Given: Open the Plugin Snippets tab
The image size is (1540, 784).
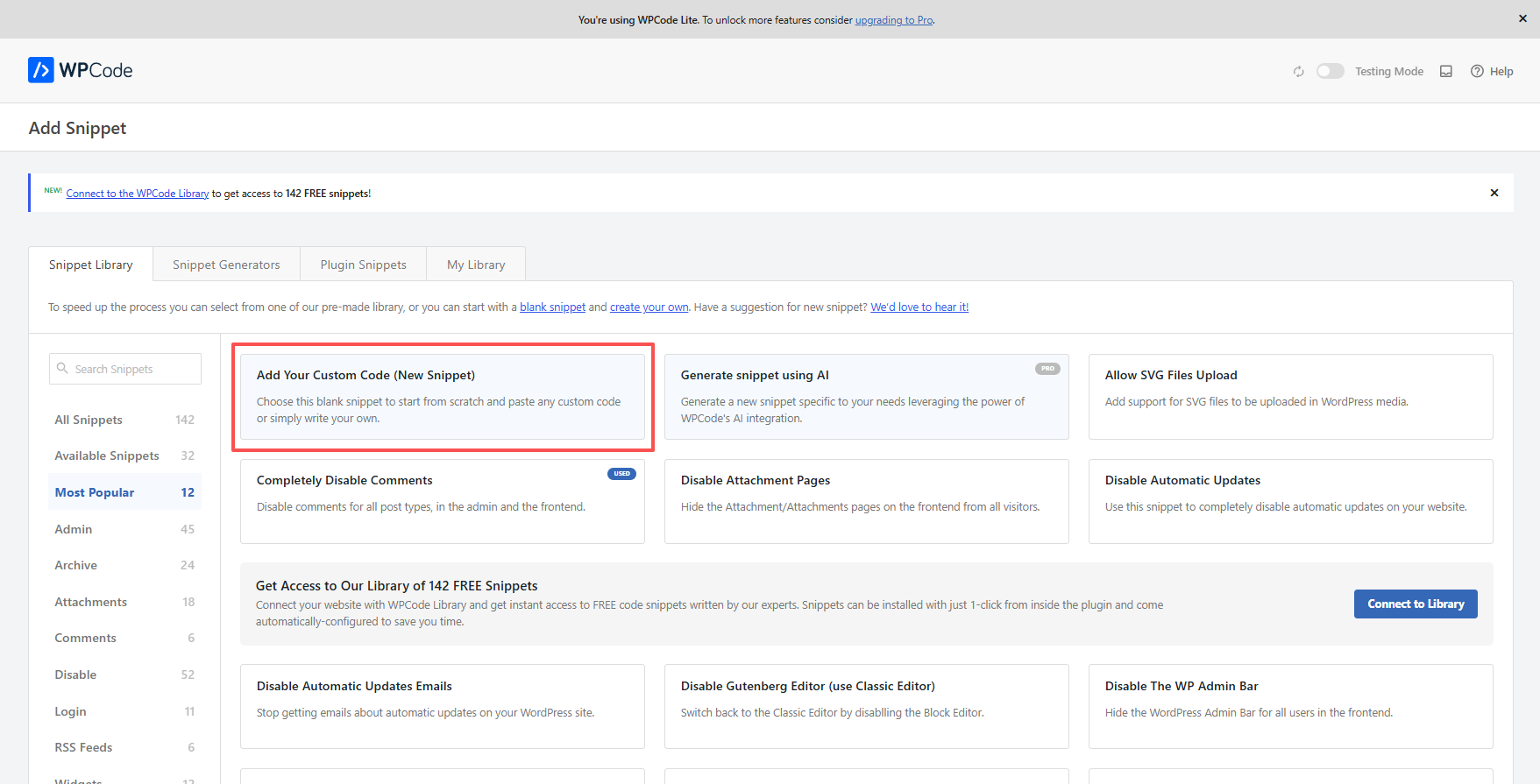Looking at the screenshot, I should tap(364, 265).
